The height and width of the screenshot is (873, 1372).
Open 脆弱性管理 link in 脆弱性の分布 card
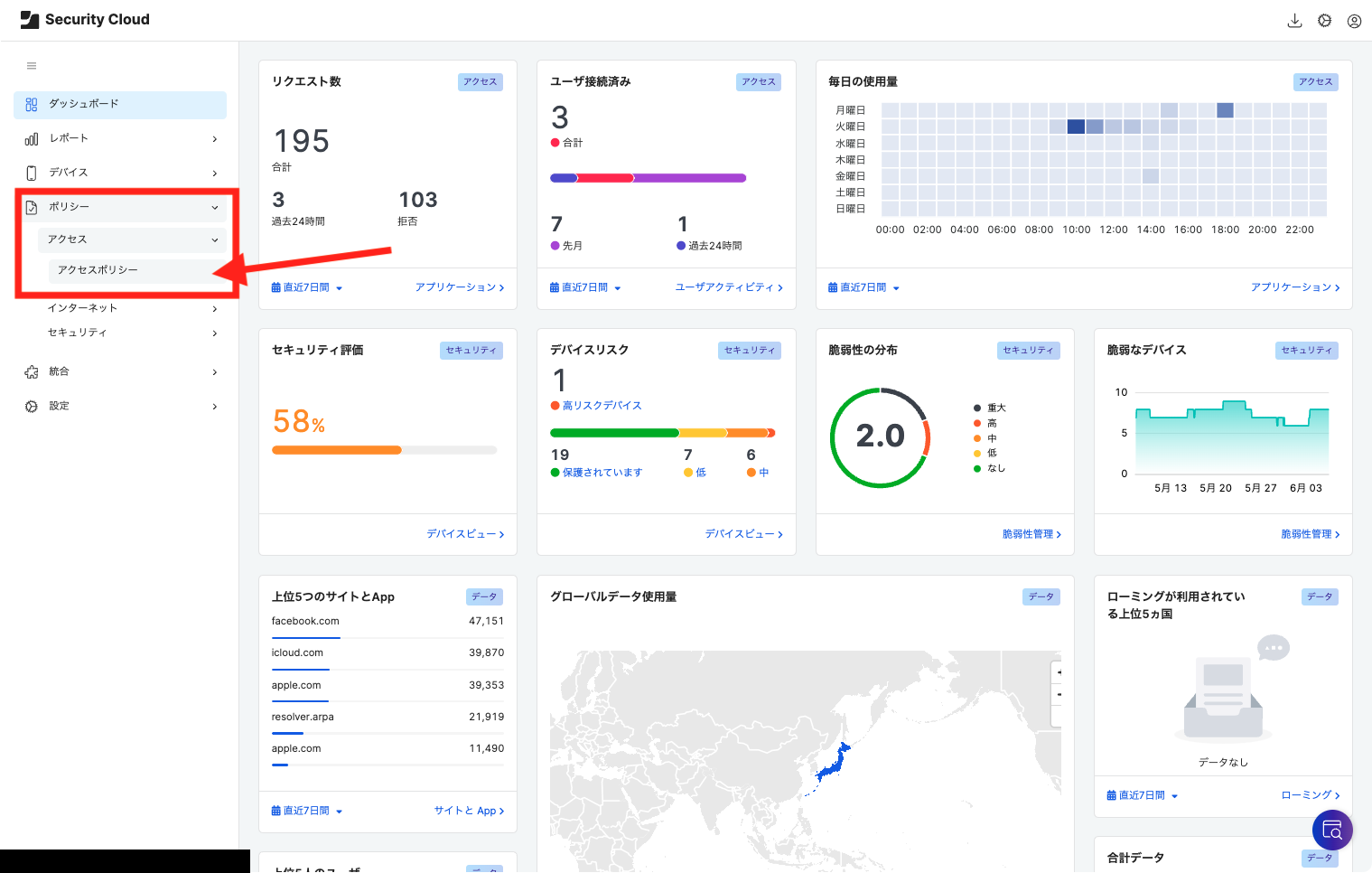pyautogui.click(x=1031, y=534)
